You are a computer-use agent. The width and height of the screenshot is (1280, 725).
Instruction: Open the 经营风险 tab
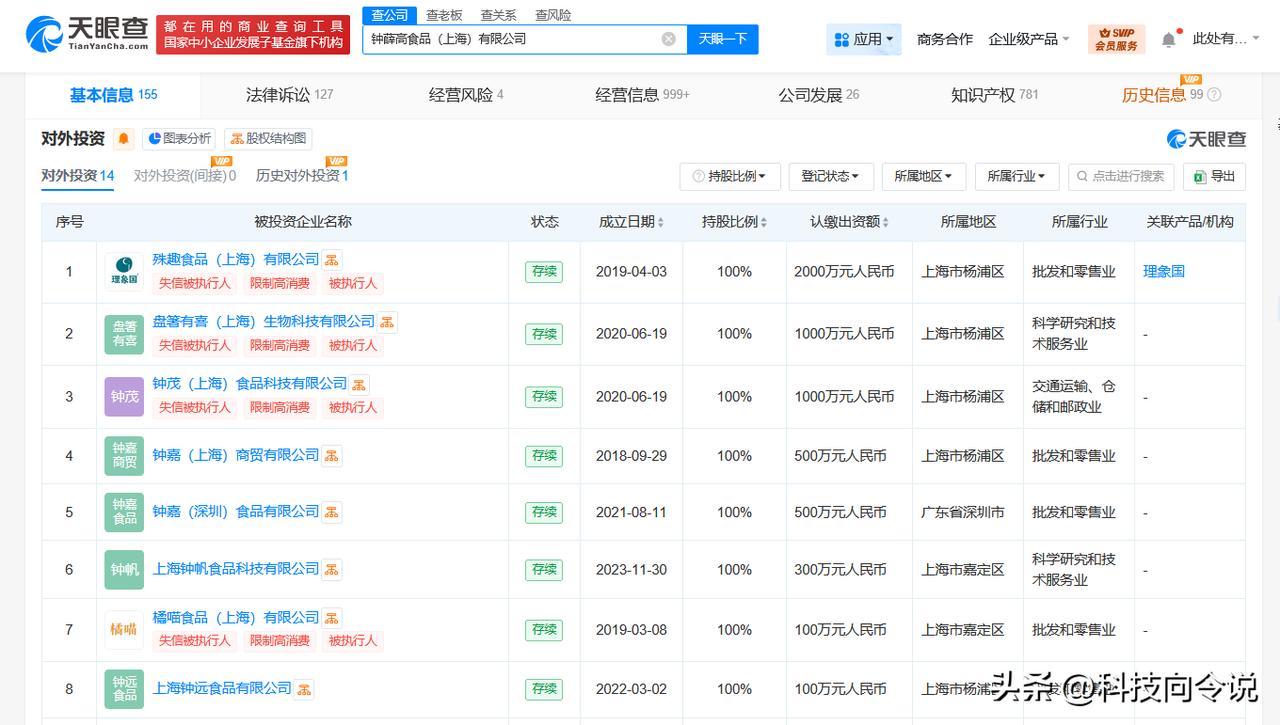[x=466, y=95]
